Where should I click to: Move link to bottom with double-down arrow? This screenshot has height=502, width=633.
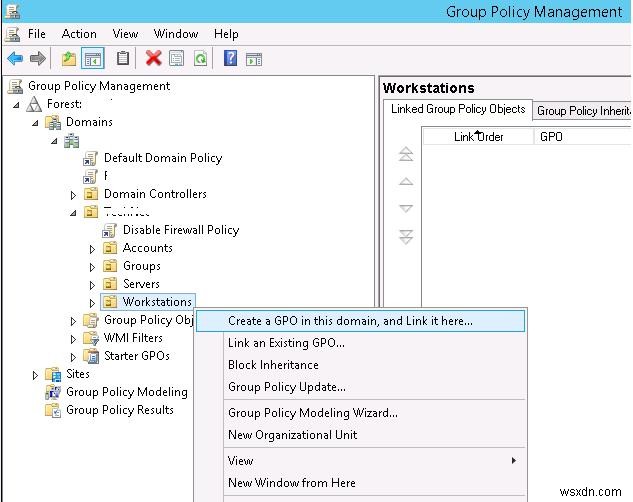pyautogui.click(x=406, y=237)
